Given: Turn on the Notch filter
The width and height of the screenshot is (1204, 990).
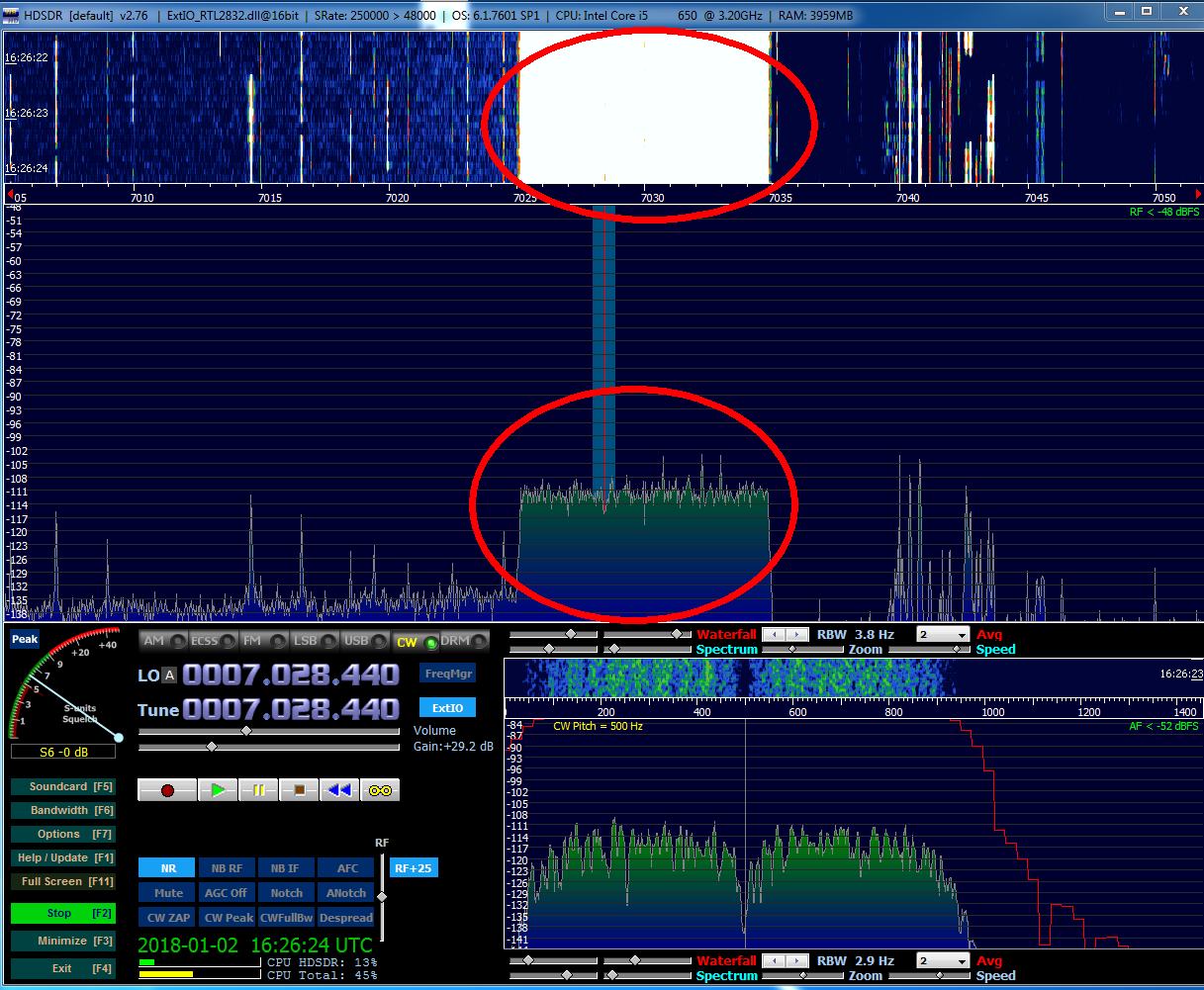Looking at the screenshot, I should 286,893.
